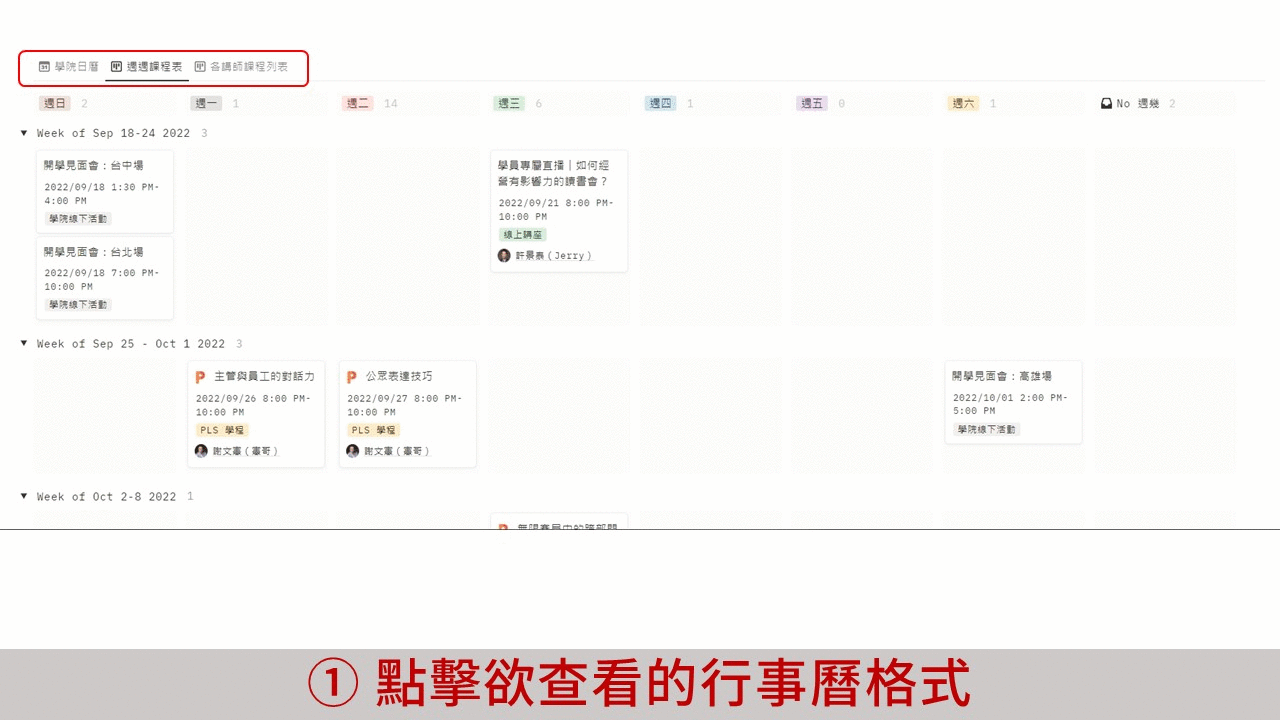1280x720 pixels.
Task: Click the 2022/09/18 1:30 PM date text
Action: tap(102, 194)
